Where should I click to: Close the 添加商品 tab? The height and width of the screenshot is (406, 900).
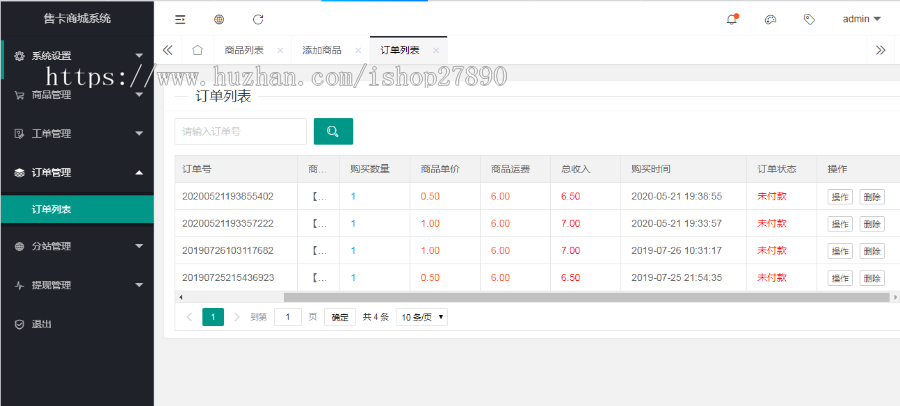tap(358, 51)
